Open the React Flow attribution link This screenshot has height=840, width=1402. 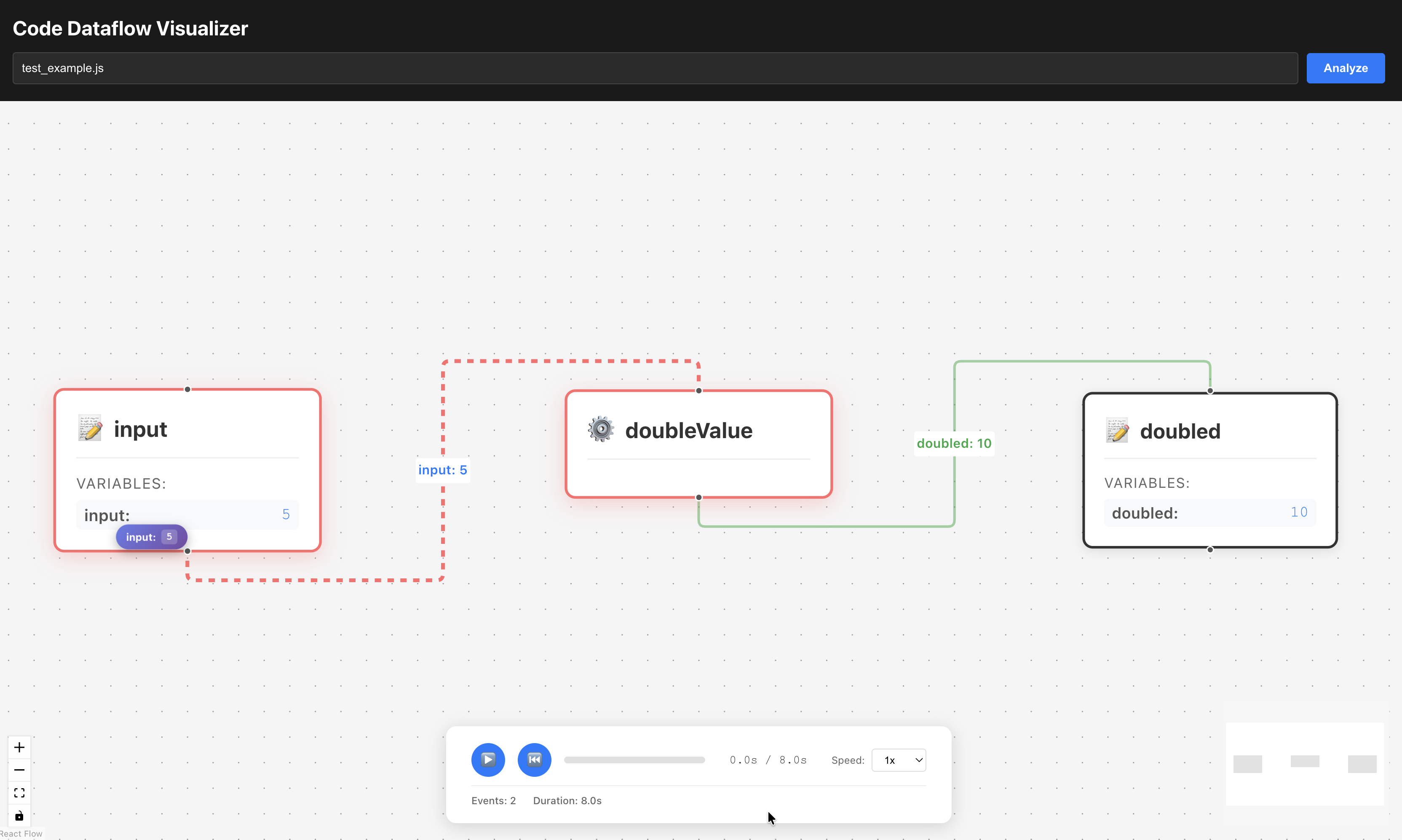tap(21, 834)
